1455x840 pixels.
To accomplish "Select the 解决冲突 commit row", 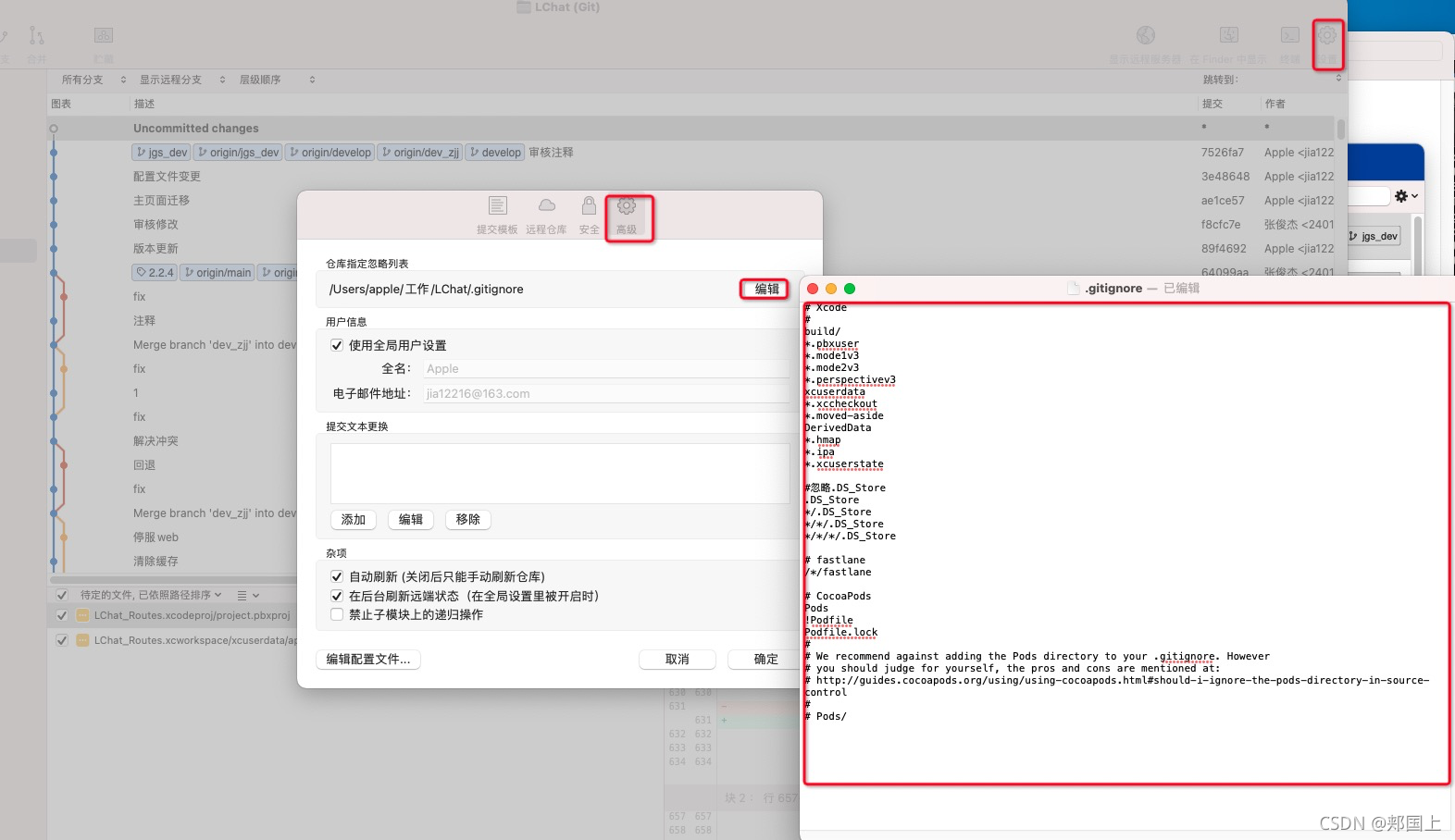I will pyautogui.click(x=172, y=441).
